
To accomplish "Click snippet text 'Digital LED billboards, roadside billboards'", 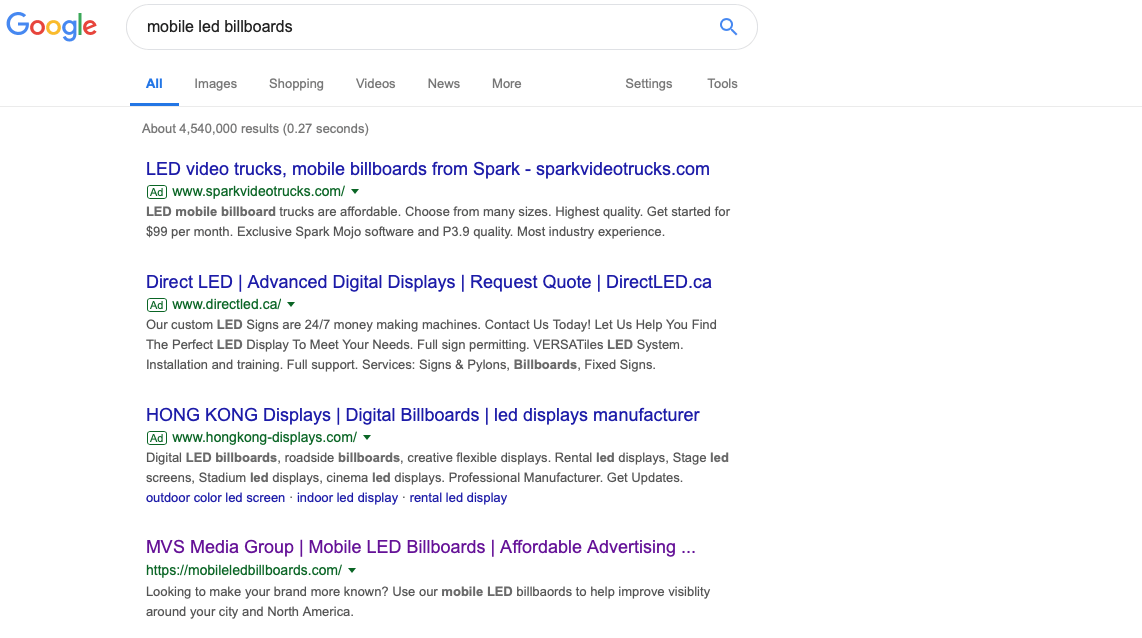I will click(272, 458).
